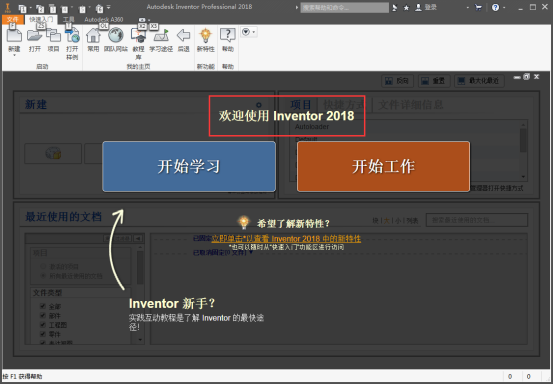Expand the arrow left of the search box
The image size is (553, 384).
click(x=297, y=7)
